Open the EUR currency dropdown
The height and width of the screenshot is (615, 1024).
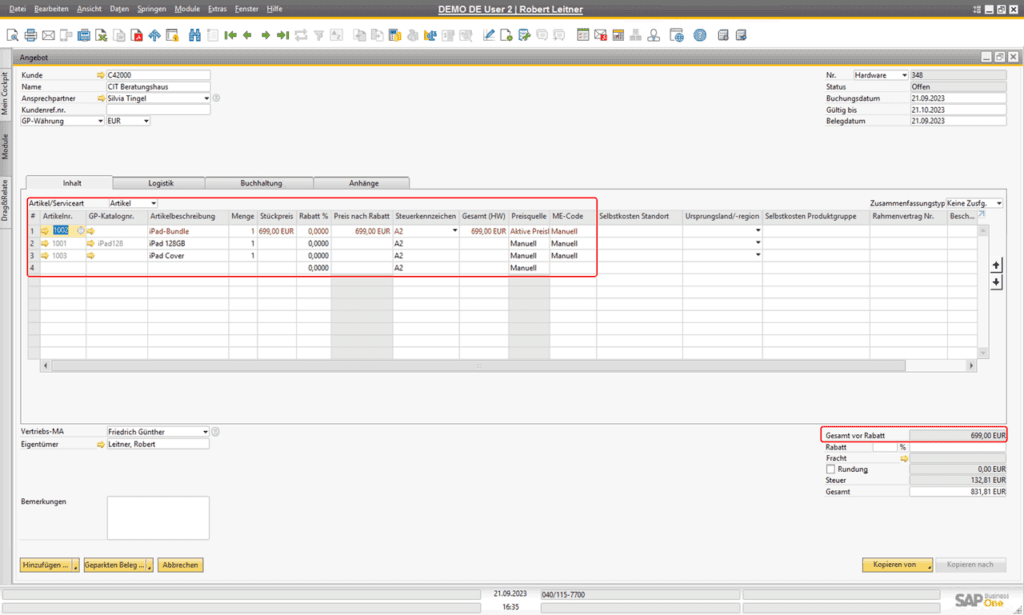coord(146,121)
